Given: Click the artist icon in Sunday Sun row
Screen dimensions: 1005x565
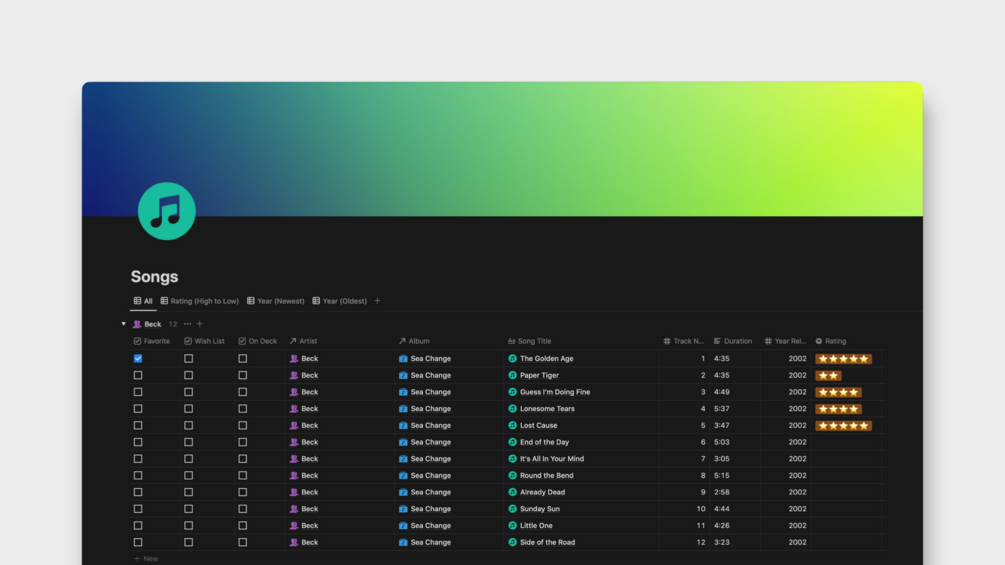Looking at the screenshot, I should pyautogui.click(x=294, y=509).
